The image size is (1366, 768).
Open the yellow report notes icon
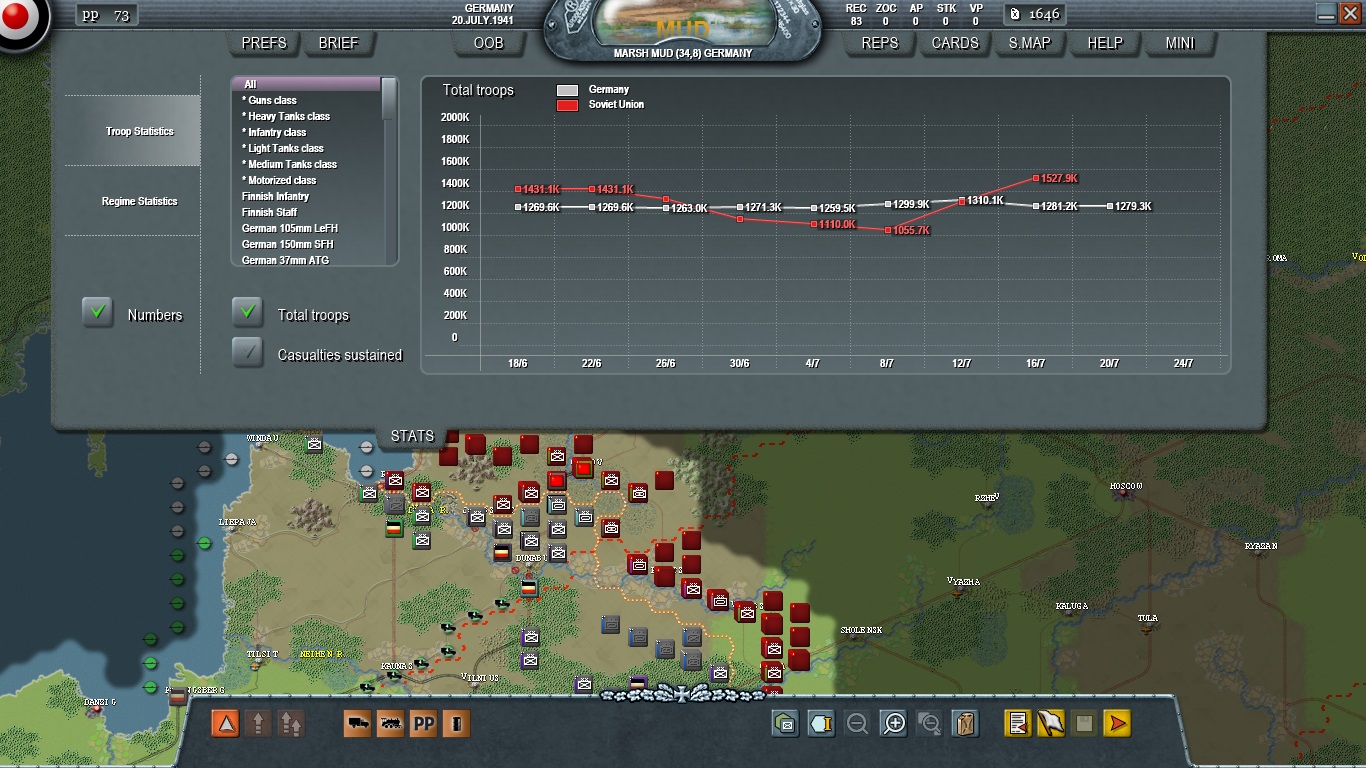click(x=1018, y=723)
